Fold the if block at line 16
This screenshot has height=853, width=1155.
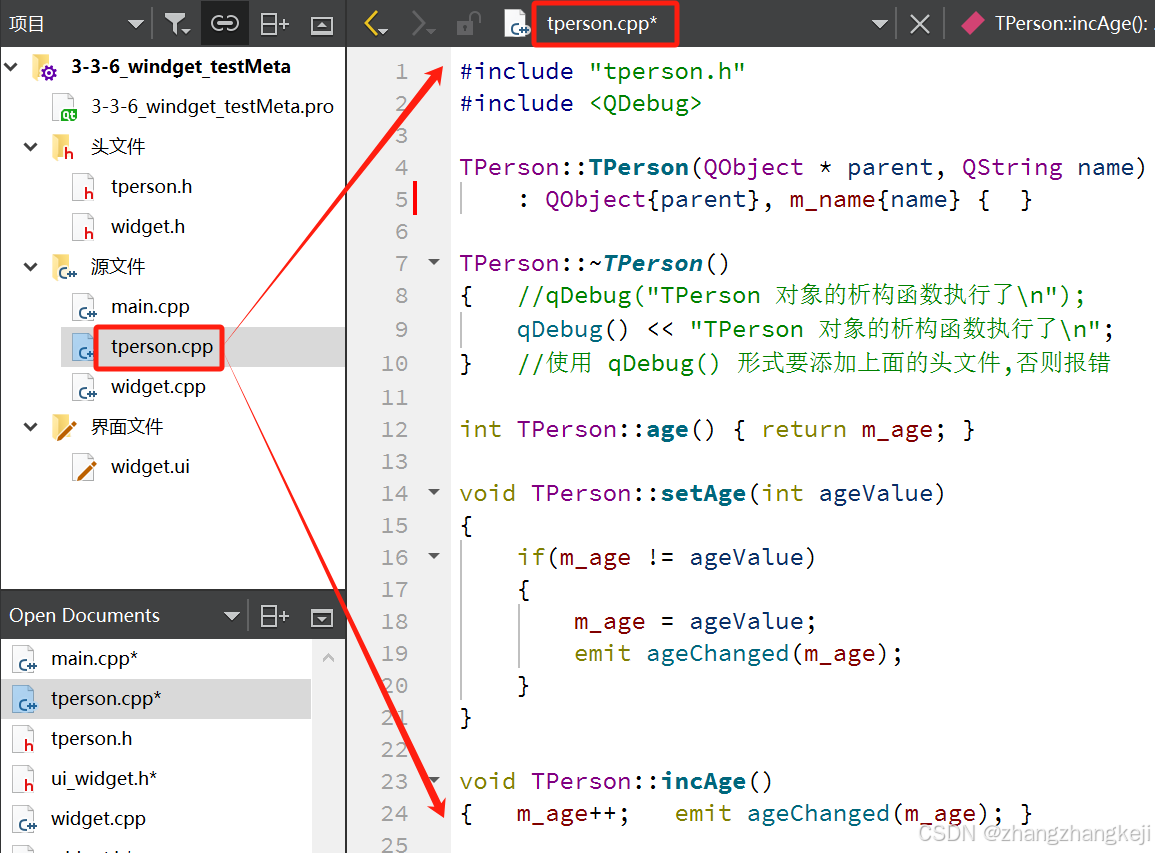point(434,556)
